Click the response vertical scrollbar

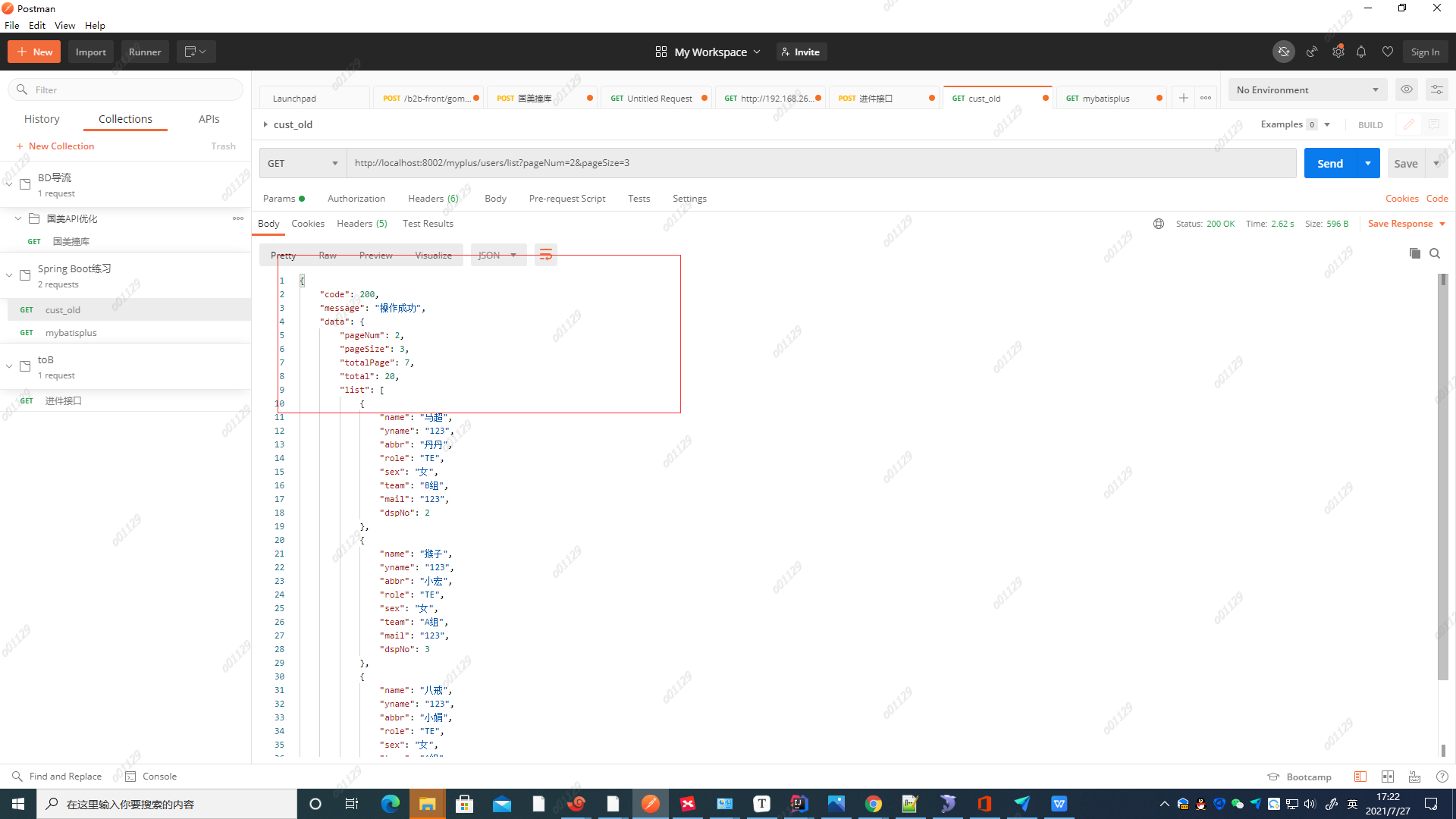[1442, 478]
